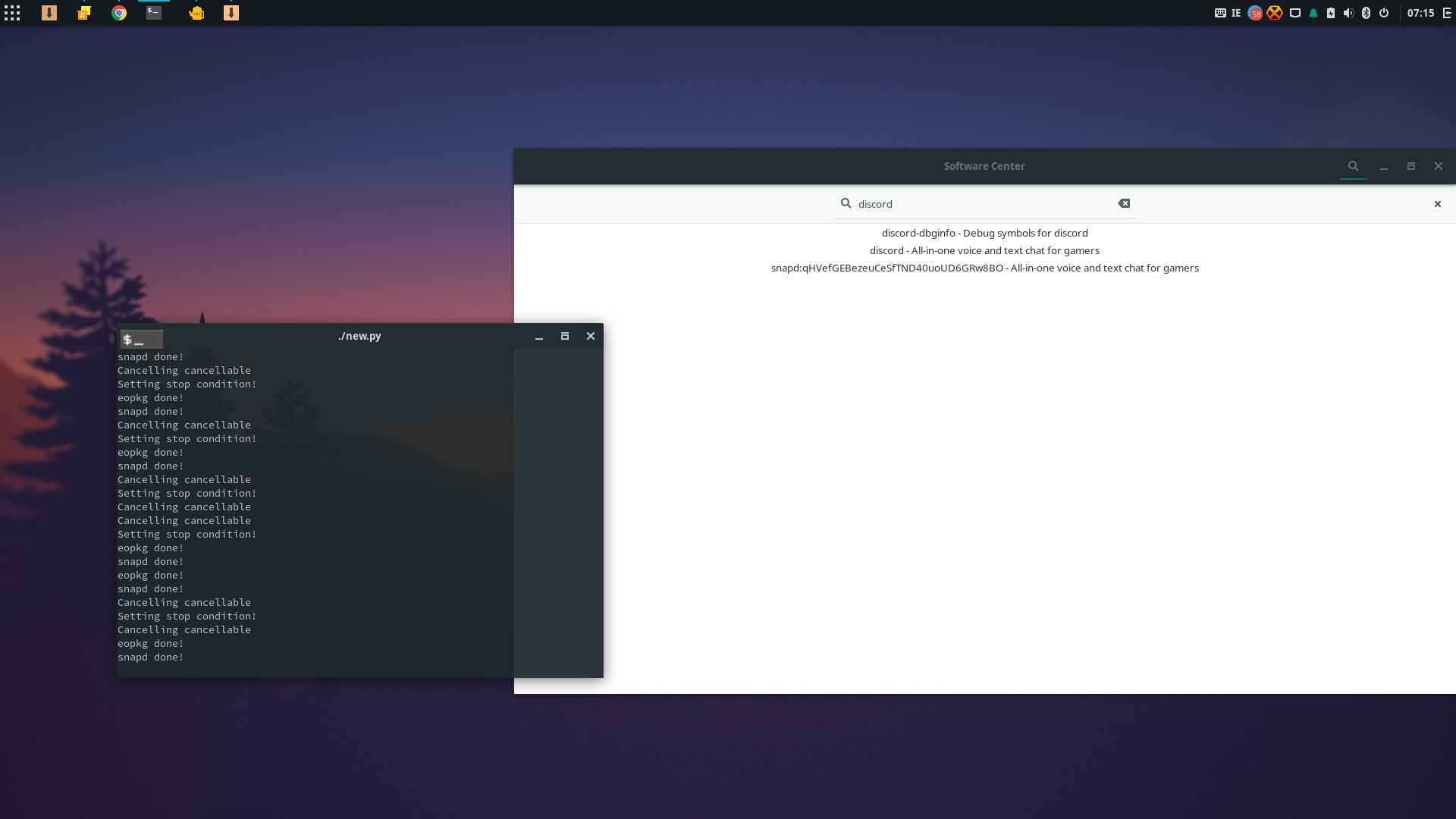The height and width of the screenshot is (819, 1456).
Task: Switch to the terminal from the panel icon
Action: click(x=154, y=13)
